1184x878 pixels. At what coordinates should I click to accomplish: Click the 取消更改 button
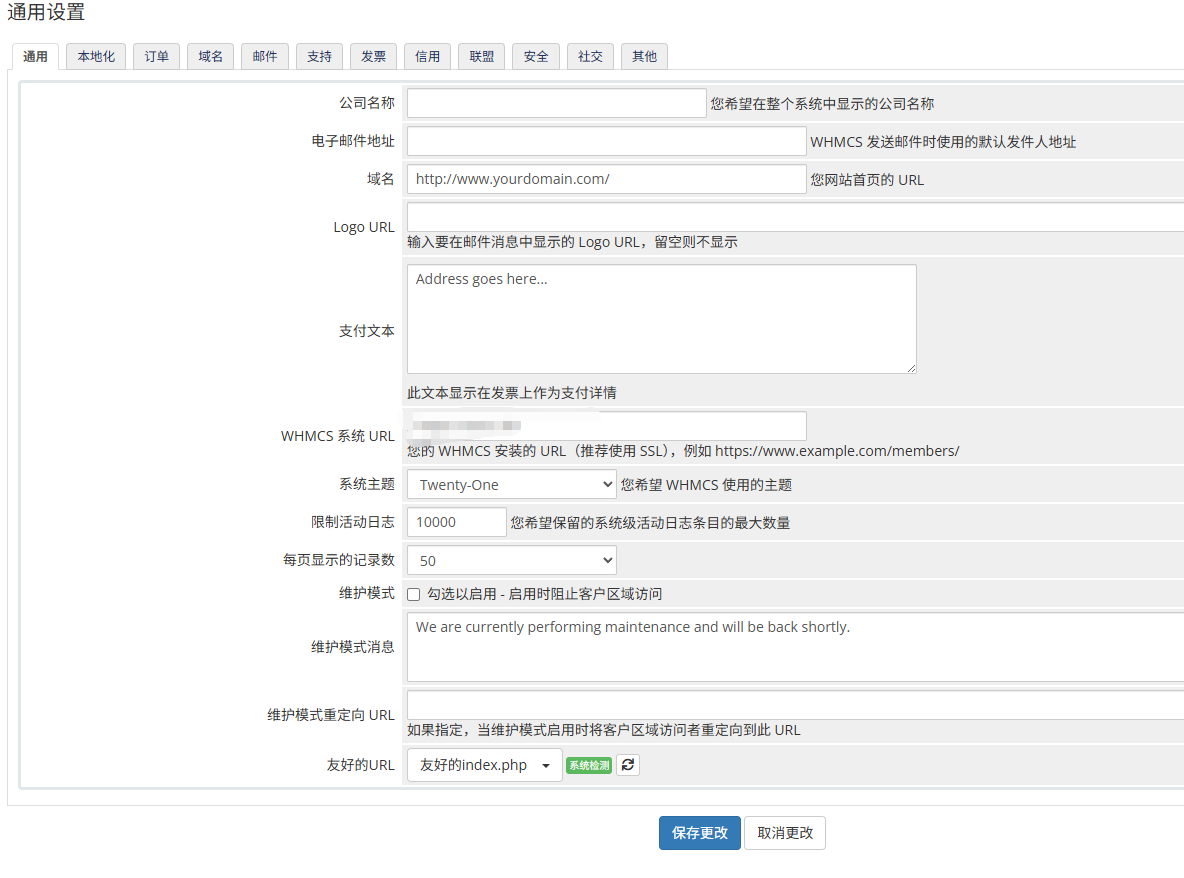785,833
